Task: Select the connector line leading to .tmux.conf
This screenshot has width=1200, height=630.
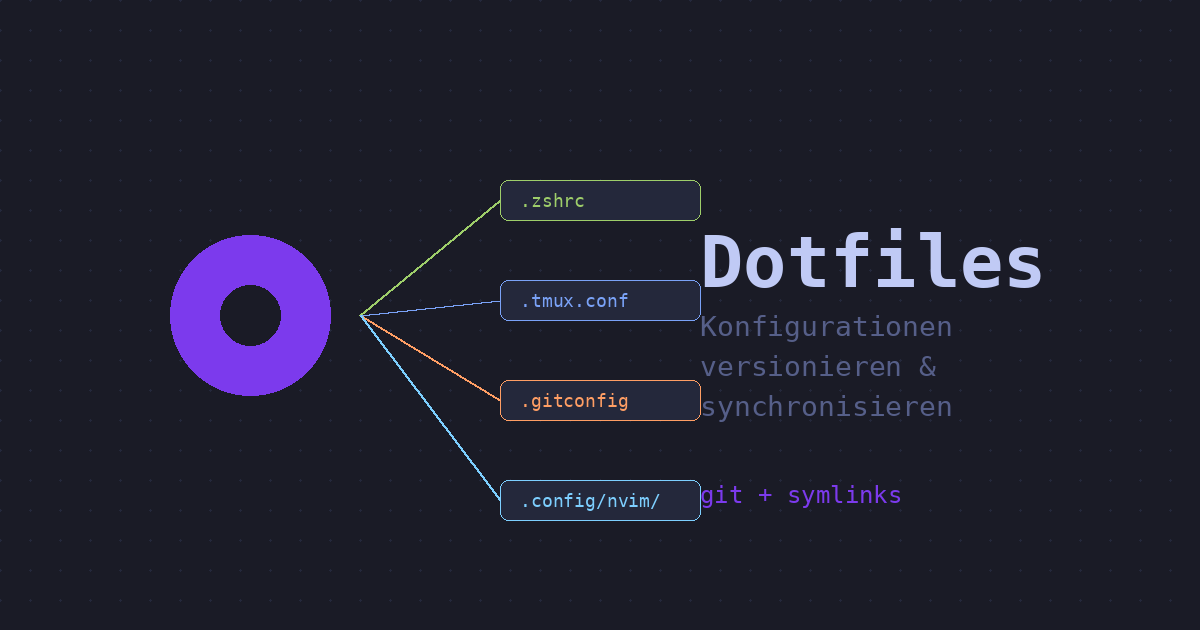Action: coord(430,308)
